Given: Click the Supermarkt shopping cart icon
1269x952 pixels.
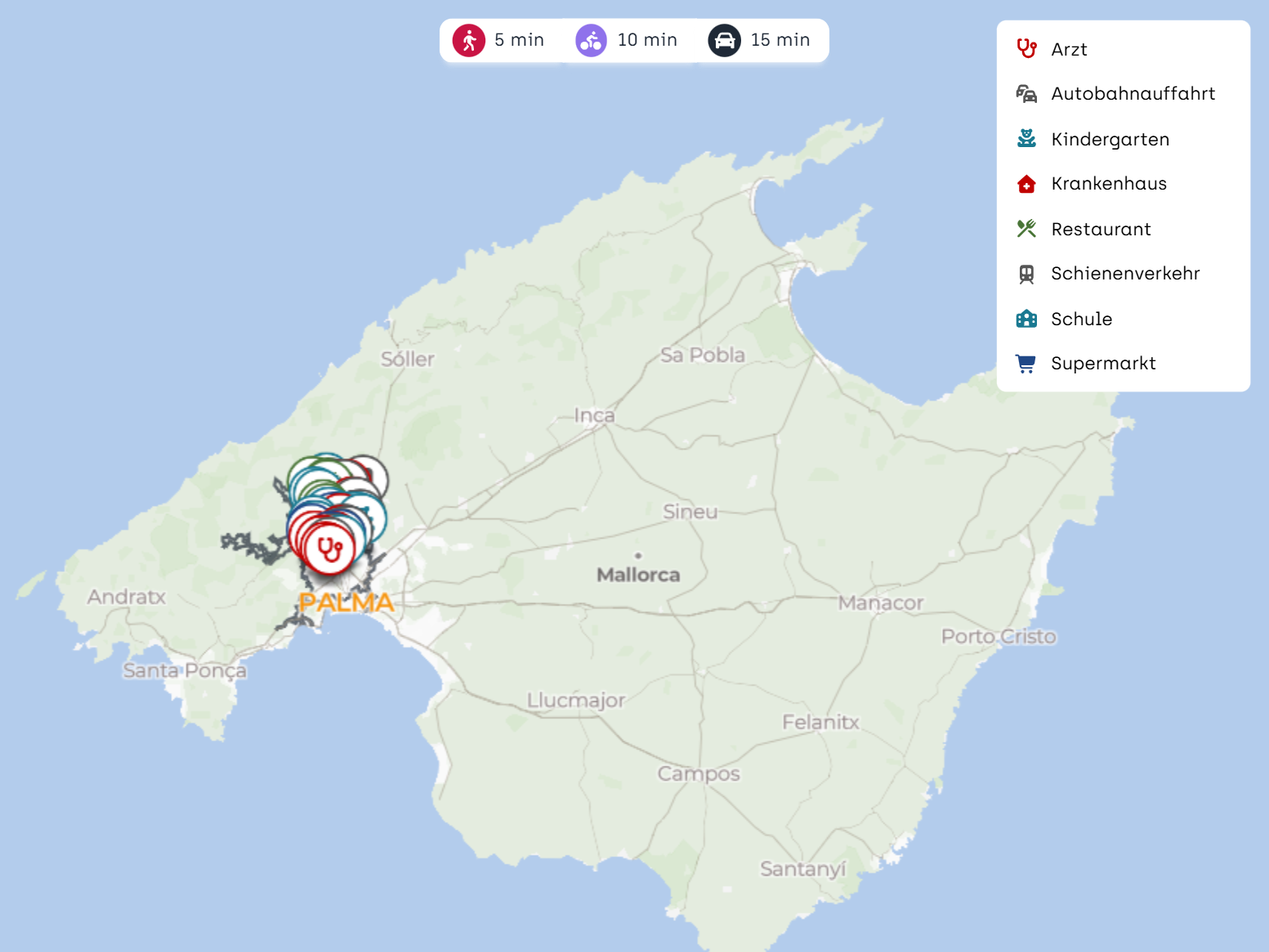Looking at the screenshot, I should [x=1026, y=364].
